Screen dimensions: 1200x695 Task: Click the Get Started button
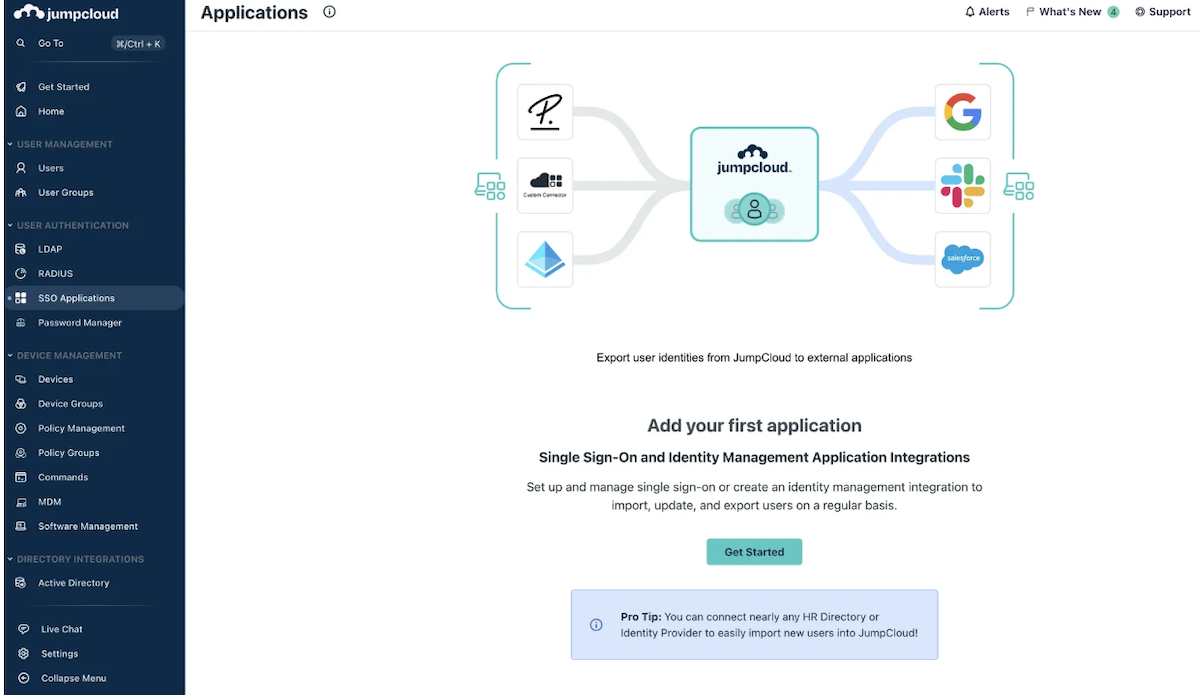pyautogui.click(x=754, y=551)
